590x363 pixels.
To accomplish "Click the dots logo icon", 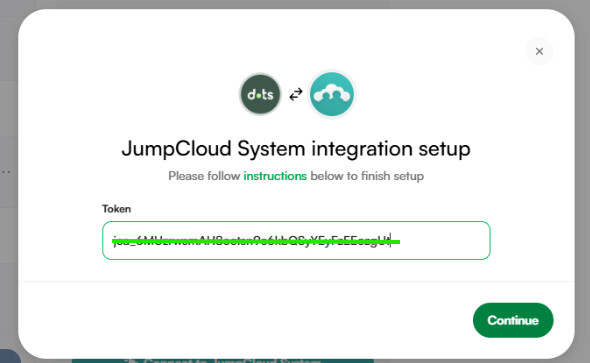I will tap(260, 94).
